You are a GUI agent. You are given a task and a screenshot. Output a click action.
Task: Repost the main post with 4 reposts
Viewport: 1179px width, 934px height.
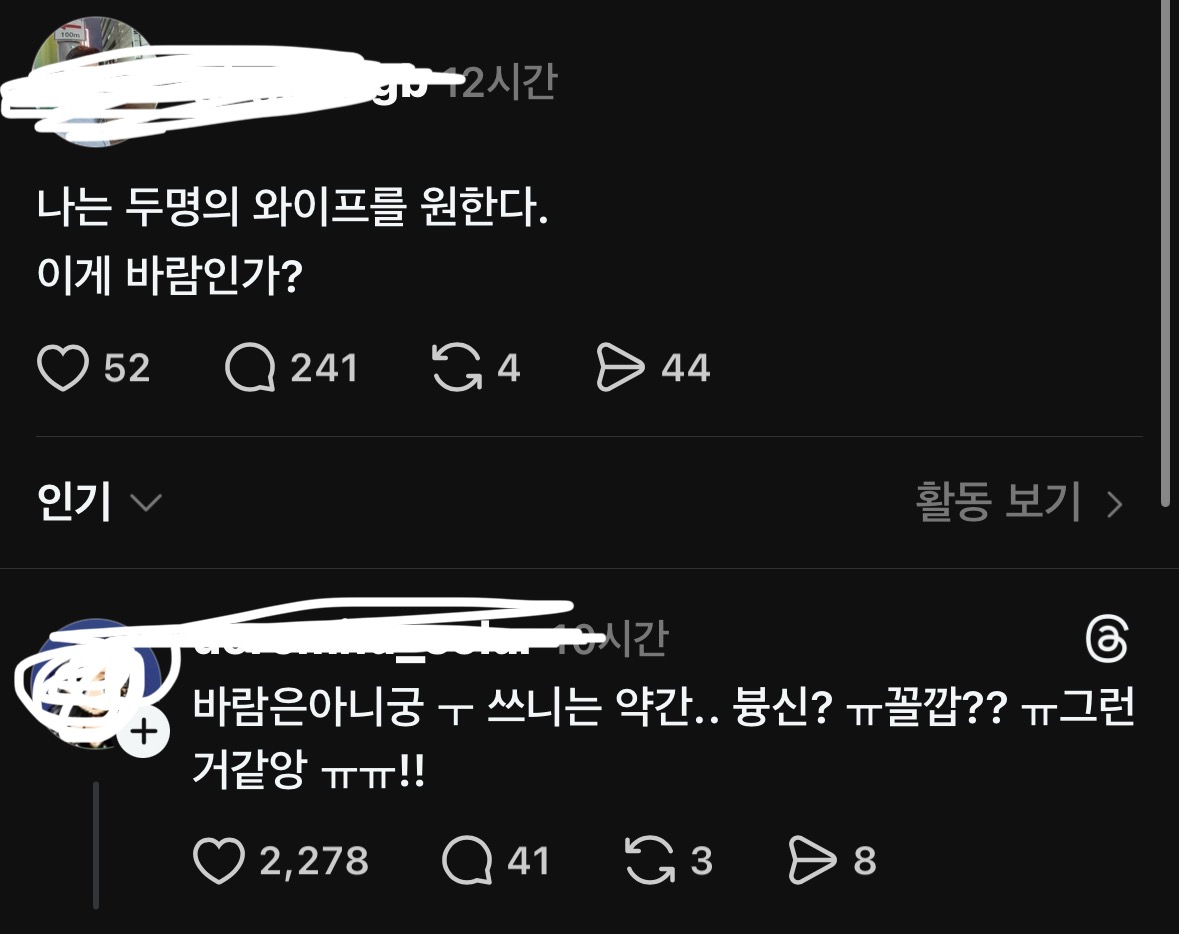point(456,368)
